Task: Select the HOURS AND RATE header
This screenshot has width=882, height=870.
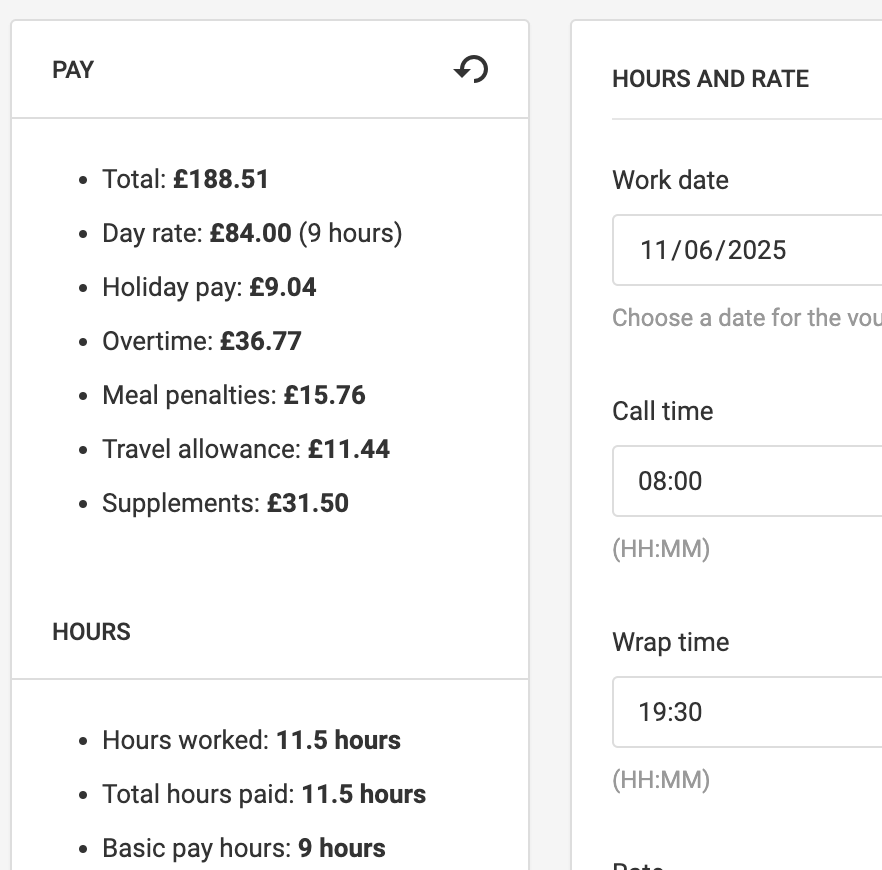Action: coord(710,78)
